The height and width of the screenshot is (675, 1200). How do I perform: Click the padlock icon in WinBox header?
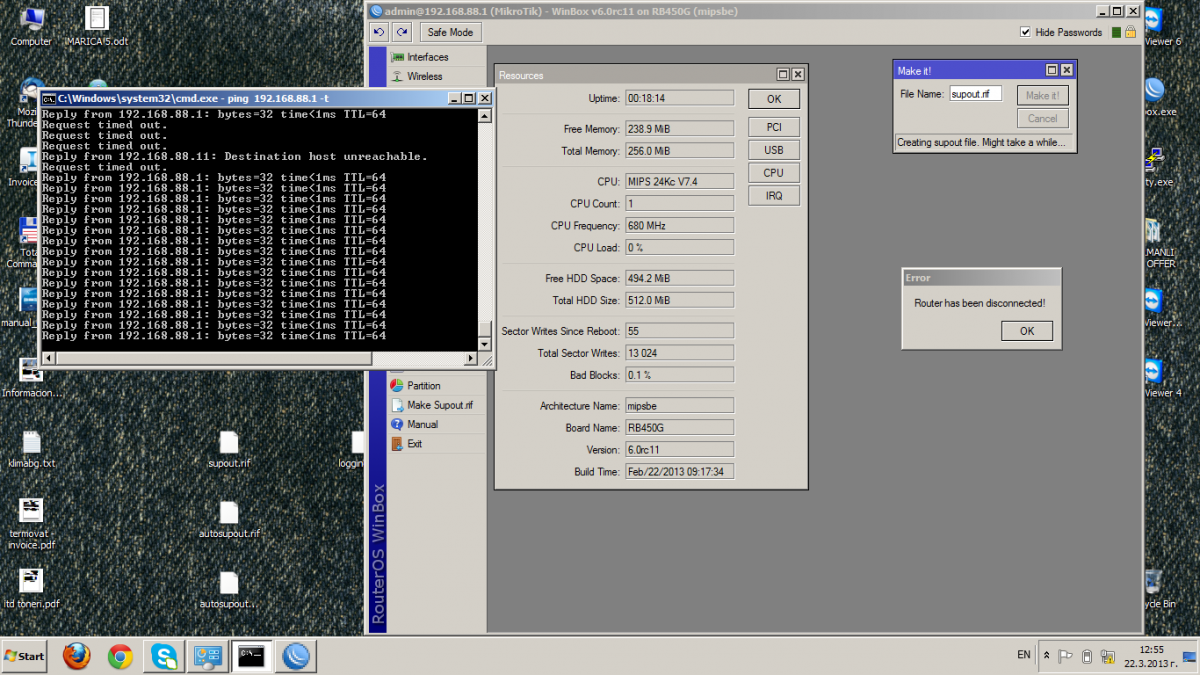coord(1130,32)
